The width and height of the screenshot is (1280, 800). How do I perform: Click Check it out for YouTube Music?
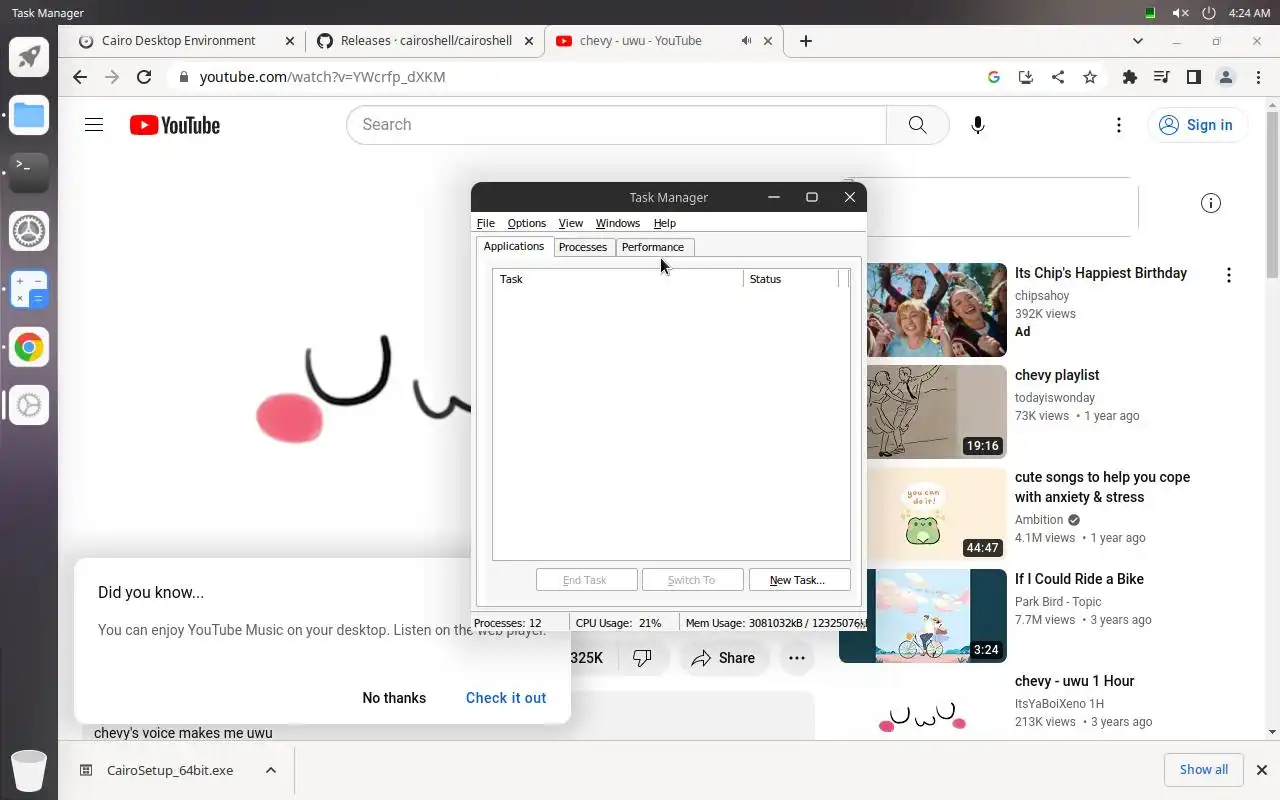coord(506,698)
